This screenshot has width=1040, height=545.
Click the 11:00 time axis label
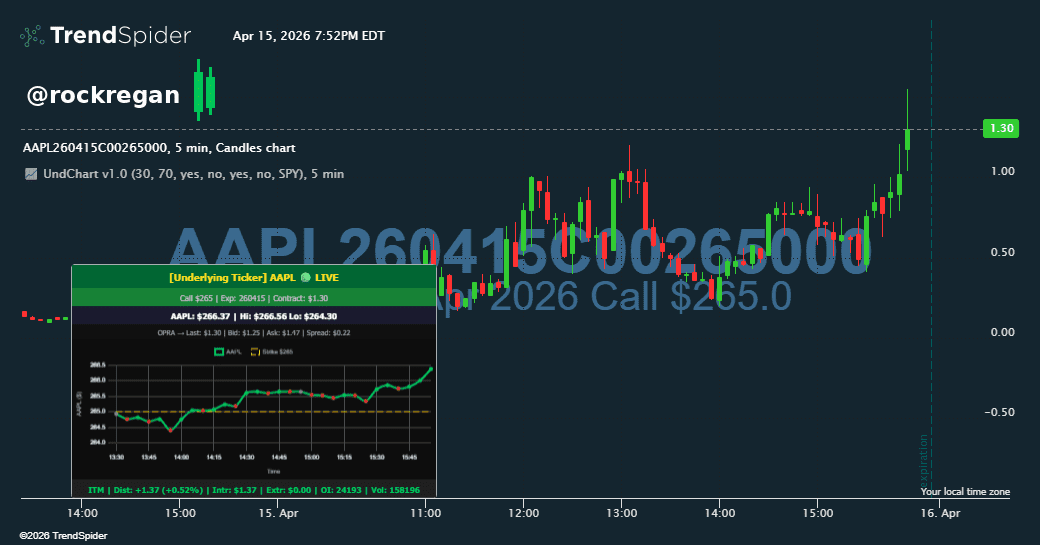(426, 513)
